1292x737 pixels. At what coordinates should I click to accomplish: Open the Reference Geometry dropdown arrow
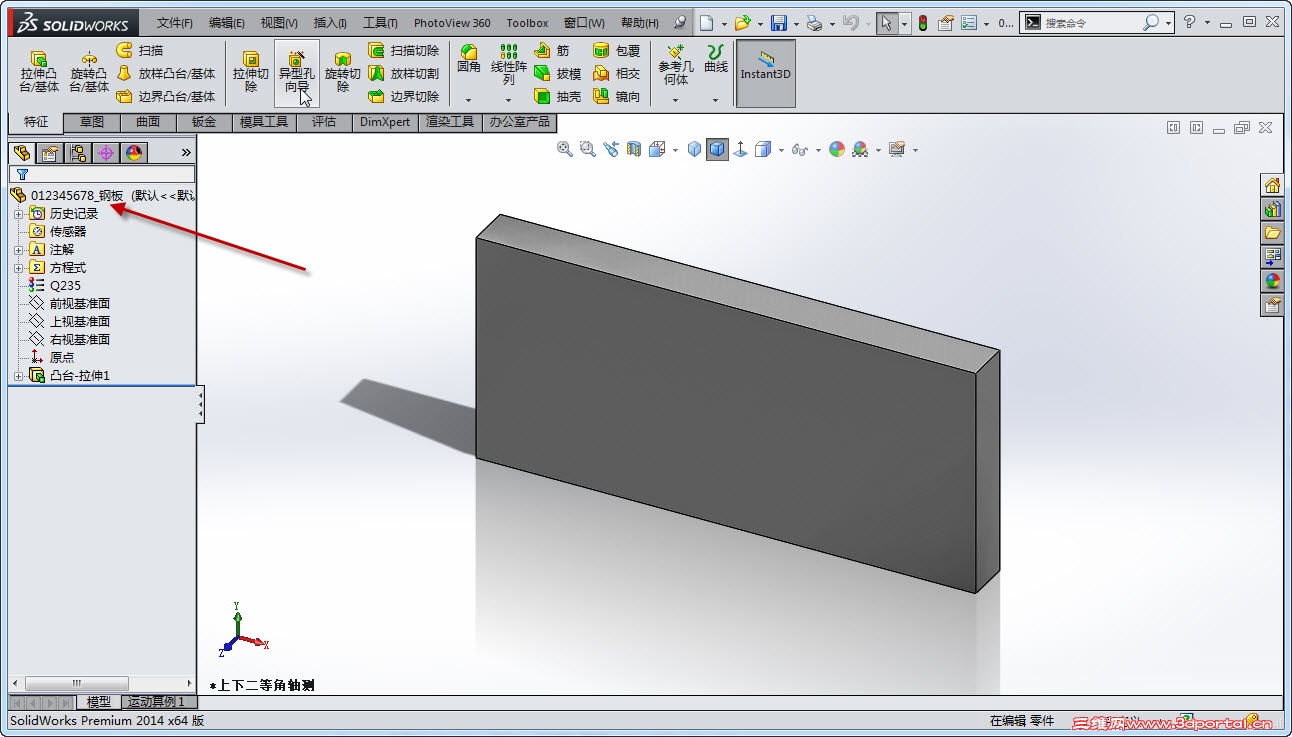pyautogui.click(x=675, y=100)
